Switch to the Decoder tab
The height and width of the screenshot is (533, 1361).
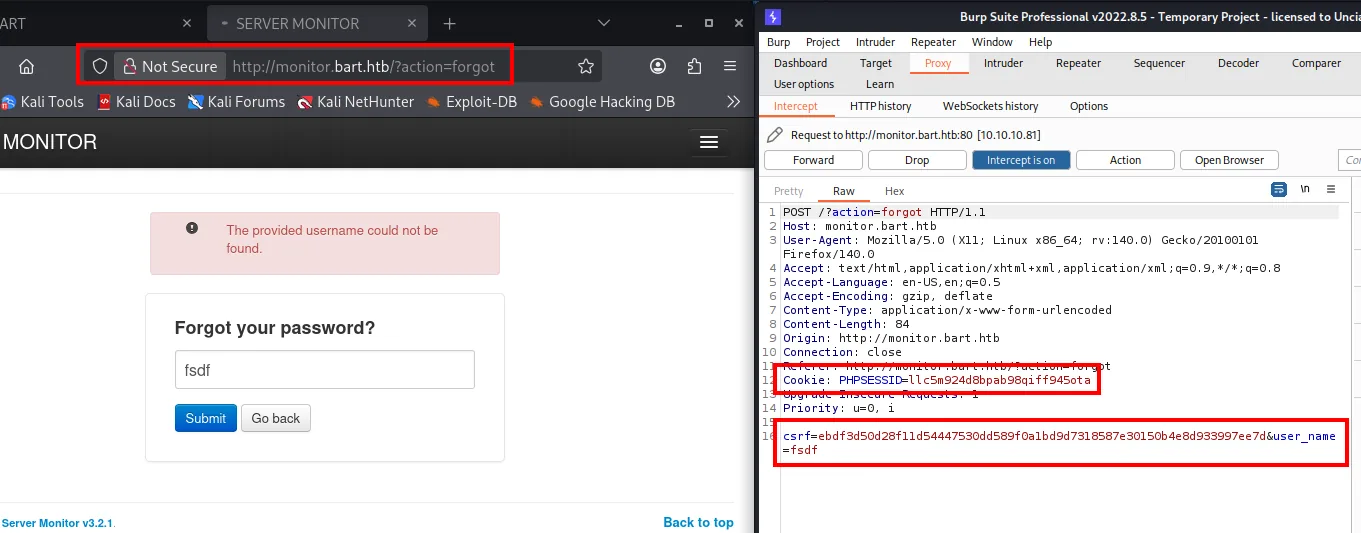pos(1238,63)
